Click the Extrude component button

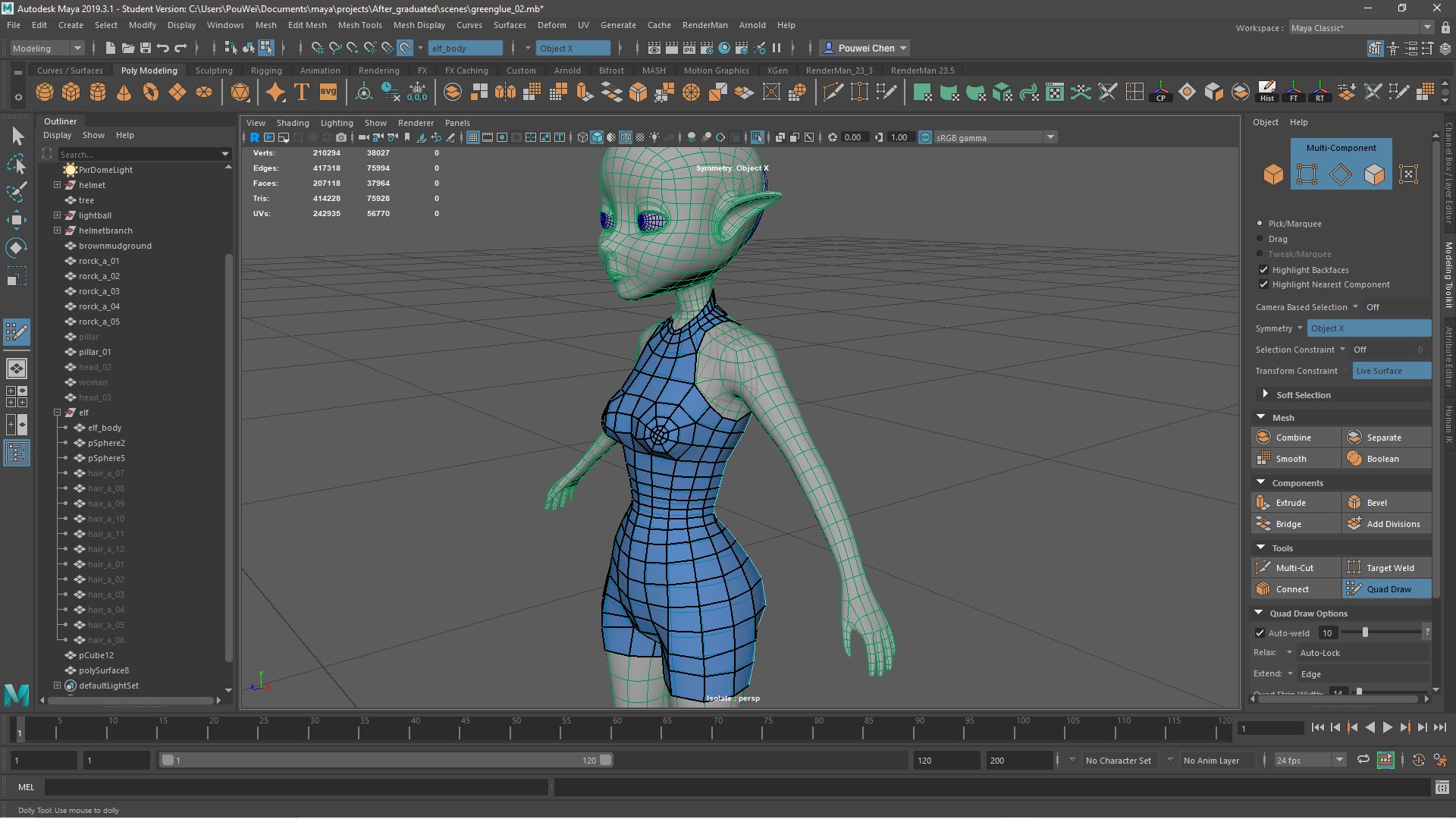1290,503
